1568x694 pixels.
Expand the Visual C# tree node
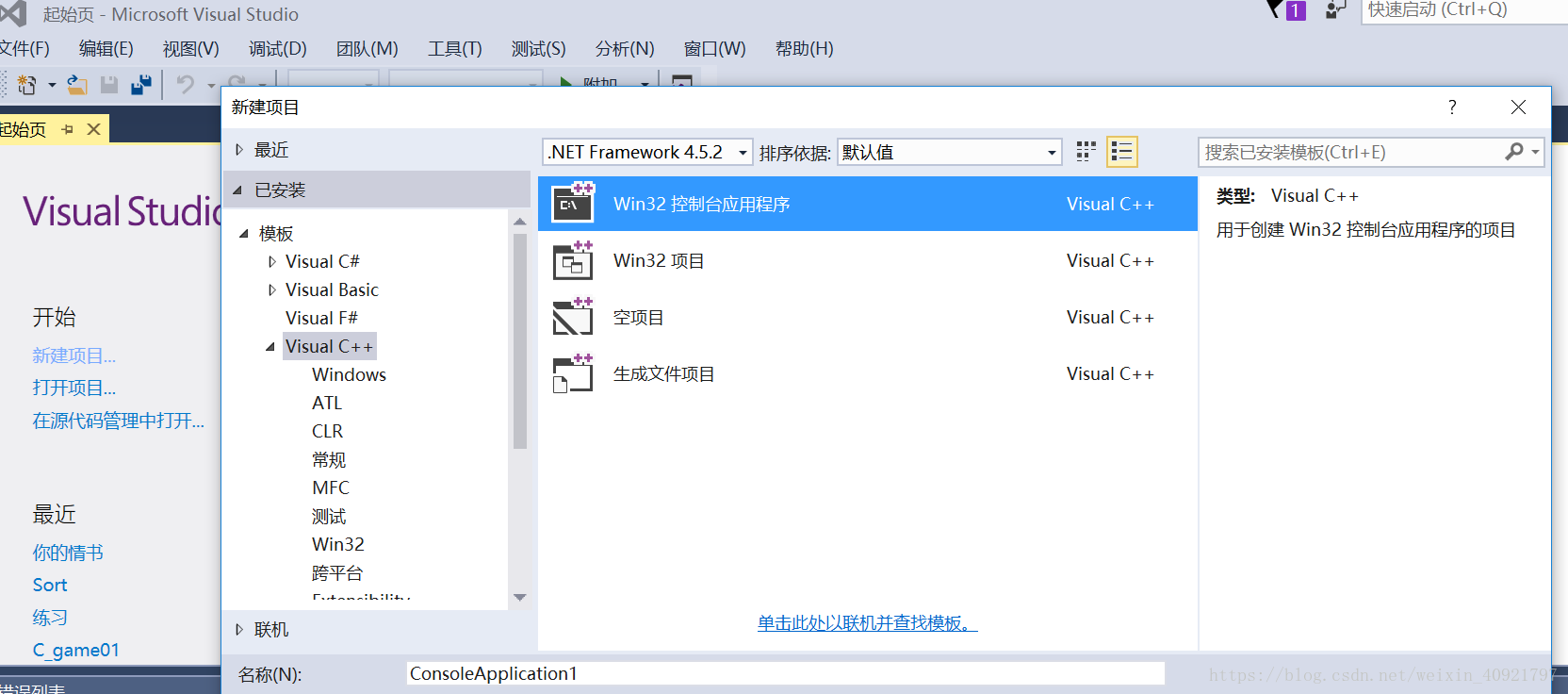[272, 261]
